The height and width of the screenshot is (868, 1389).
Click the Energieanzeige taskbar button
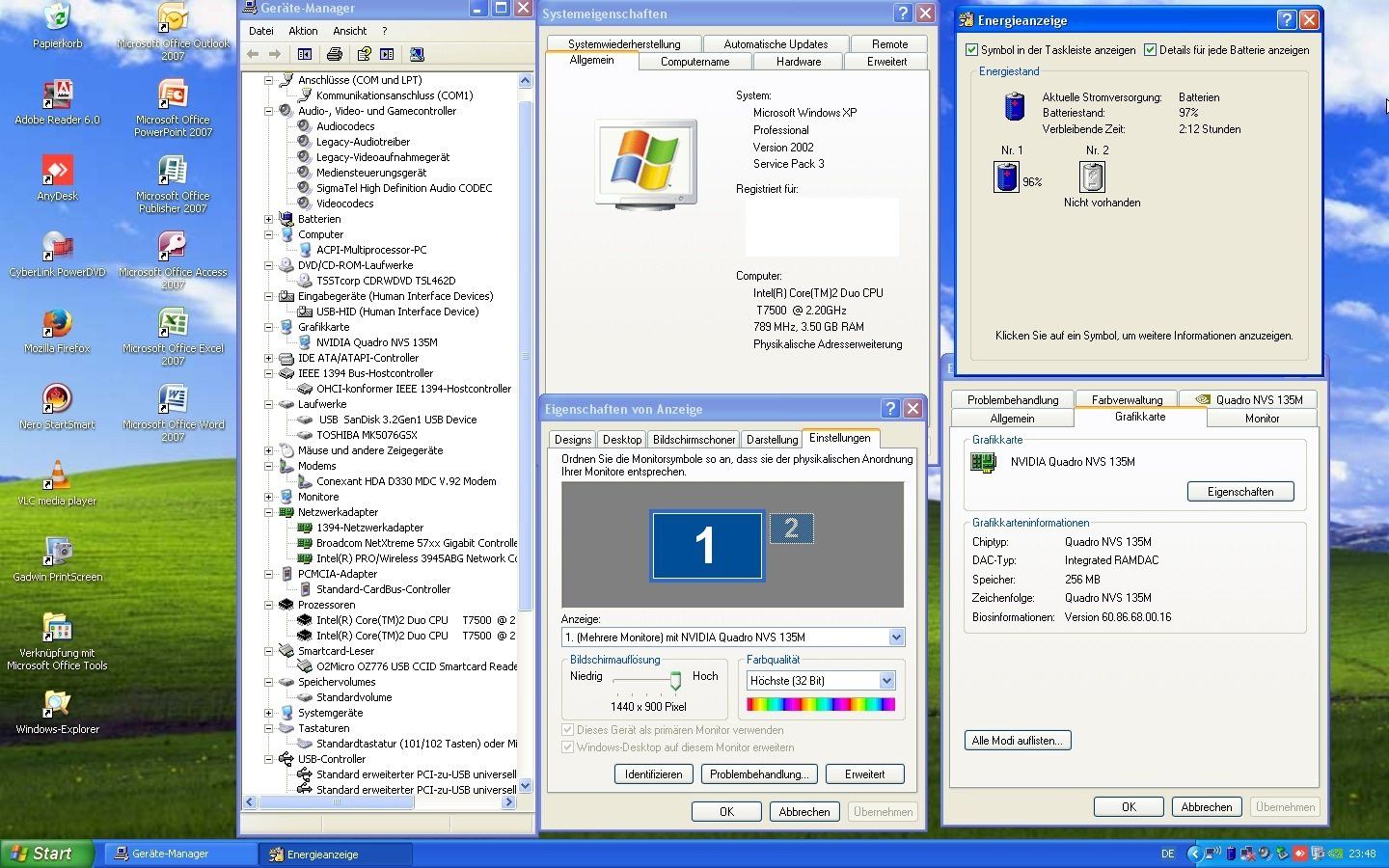point(335,854)
